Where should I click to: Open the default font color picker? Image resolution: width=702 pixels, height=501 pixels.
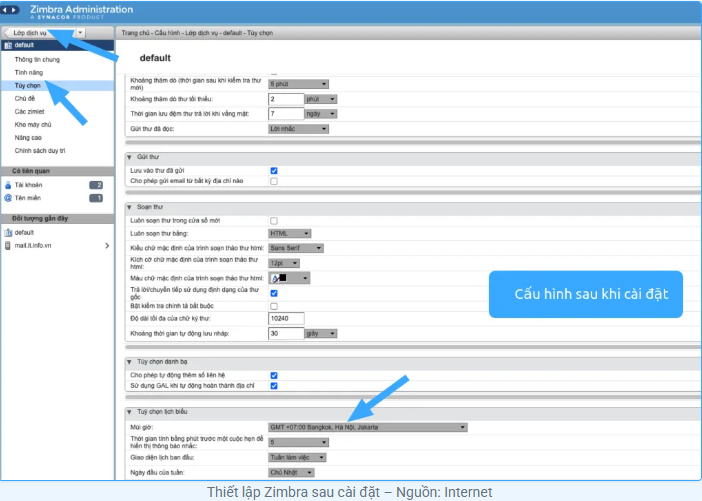289,278
